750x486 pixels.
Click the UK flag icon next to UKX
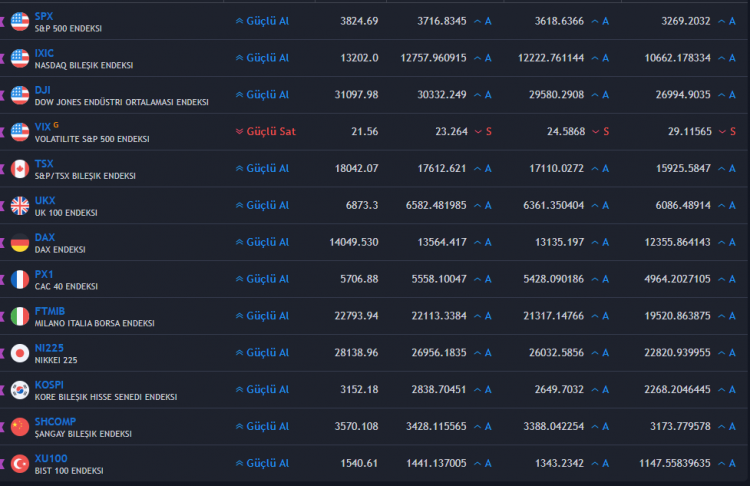(20, 206)
